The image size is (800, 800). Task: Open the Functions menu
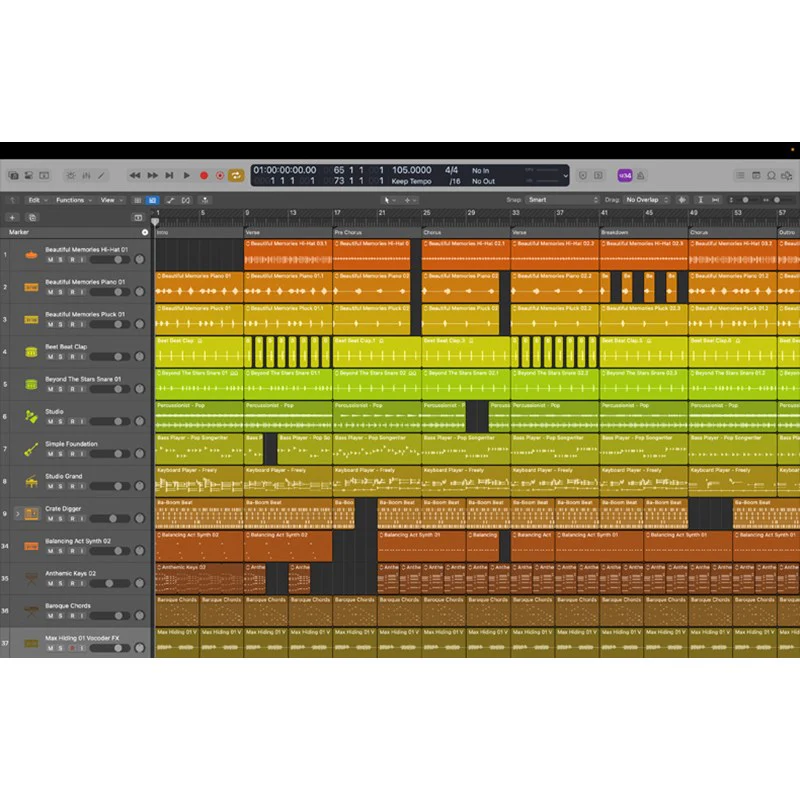click(74, 200)
